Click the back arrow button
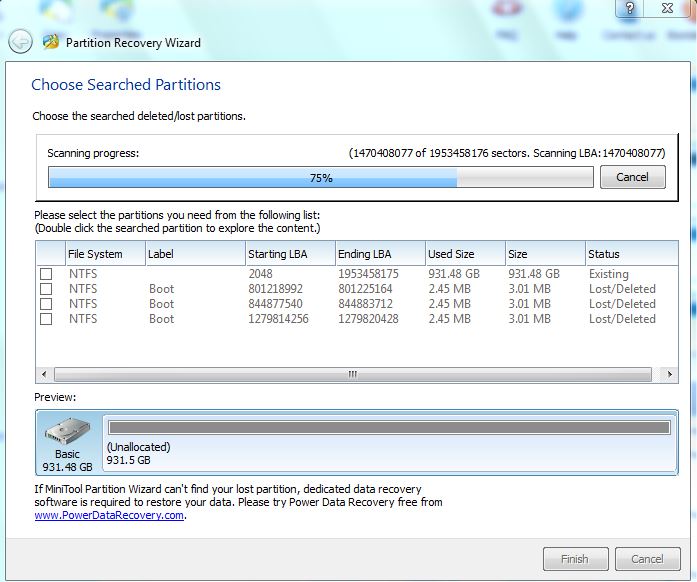The height and width of the screenshot is (582, 697). click(x=20, y=42)
